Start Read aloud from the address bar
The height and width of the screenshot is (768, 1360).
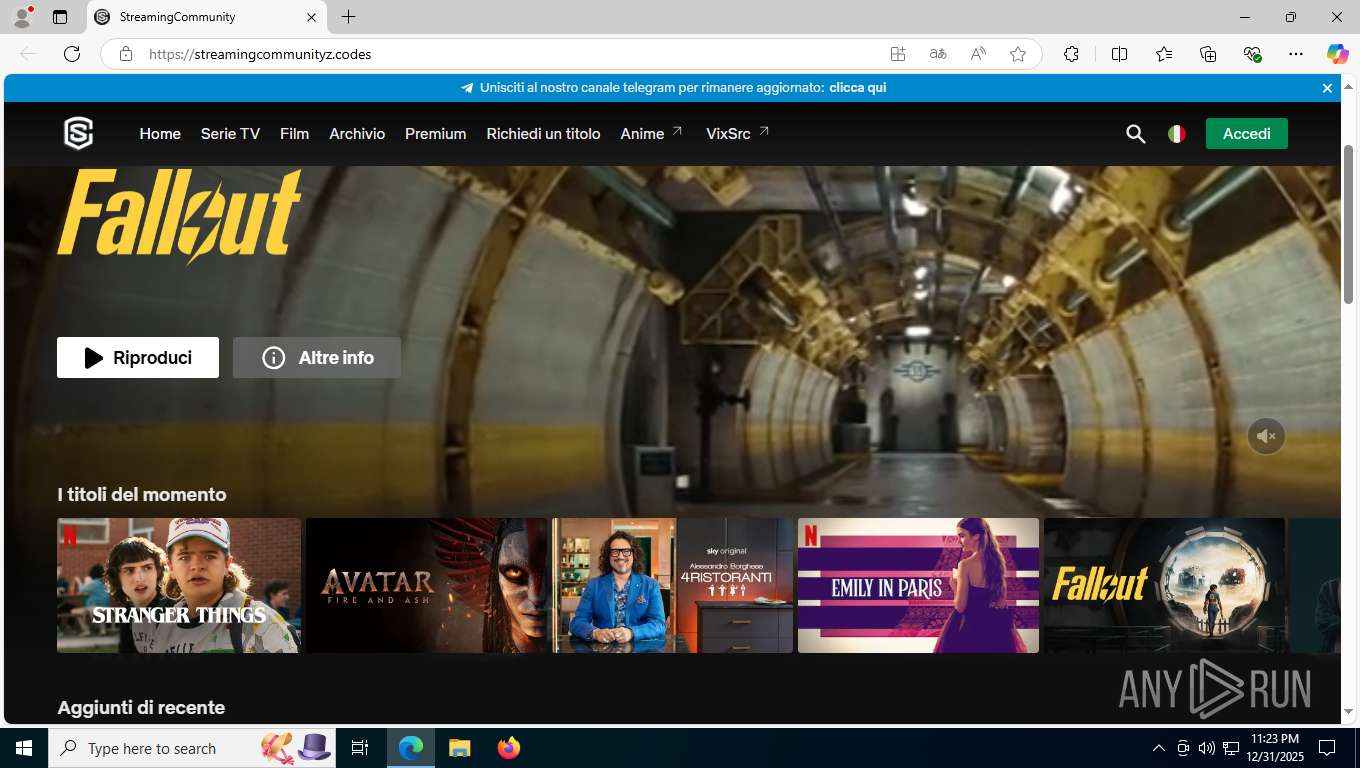[x=978, y=54]
